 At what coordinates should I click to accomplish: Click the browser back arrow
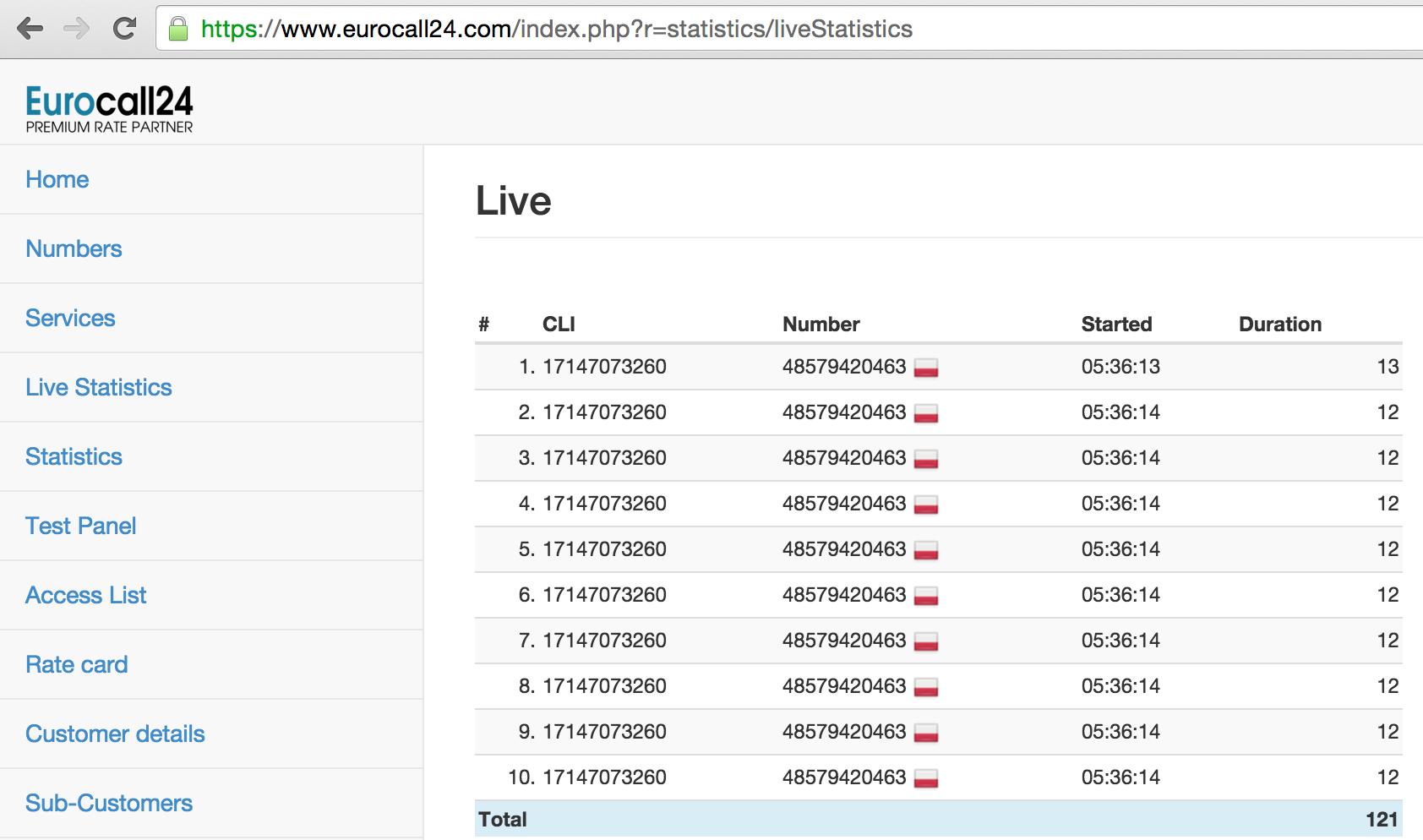(30, 29)
